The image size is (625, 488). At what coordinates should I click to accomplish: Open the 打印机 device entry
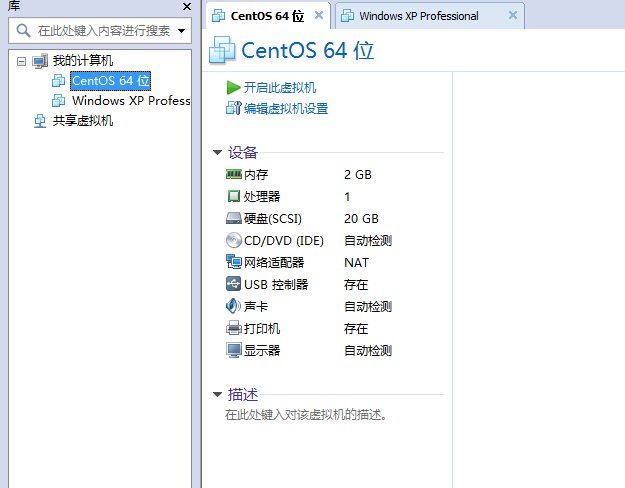pos(262,328)
